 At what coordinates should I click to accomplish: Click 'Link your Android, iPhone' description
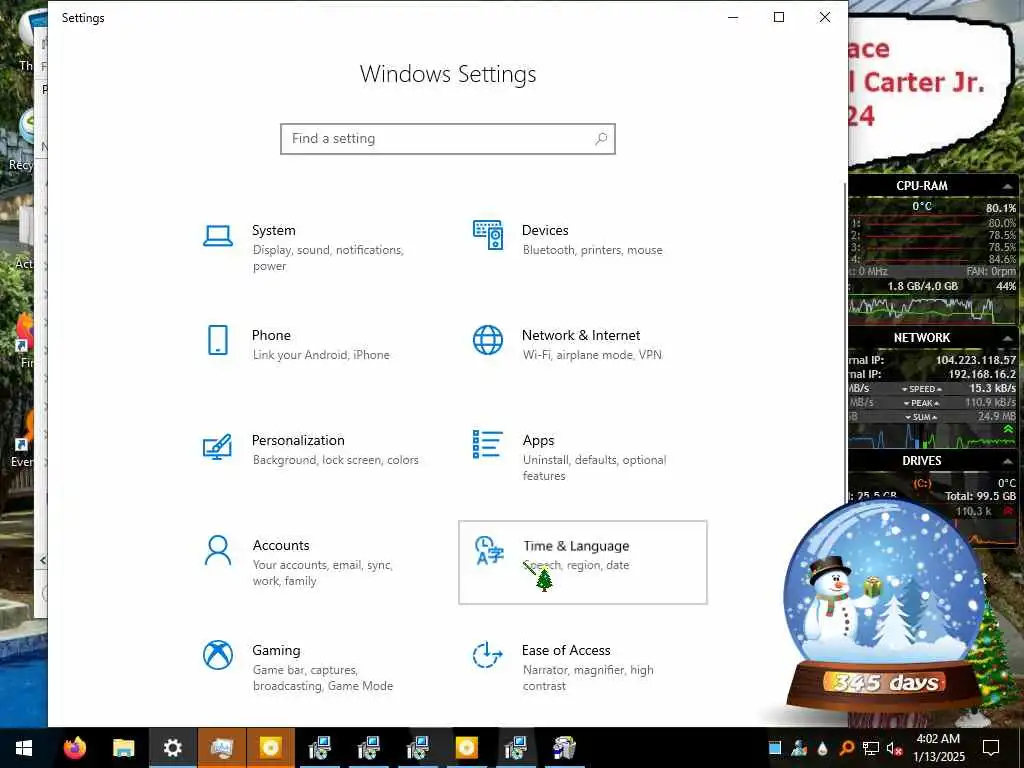pos(321,355)
